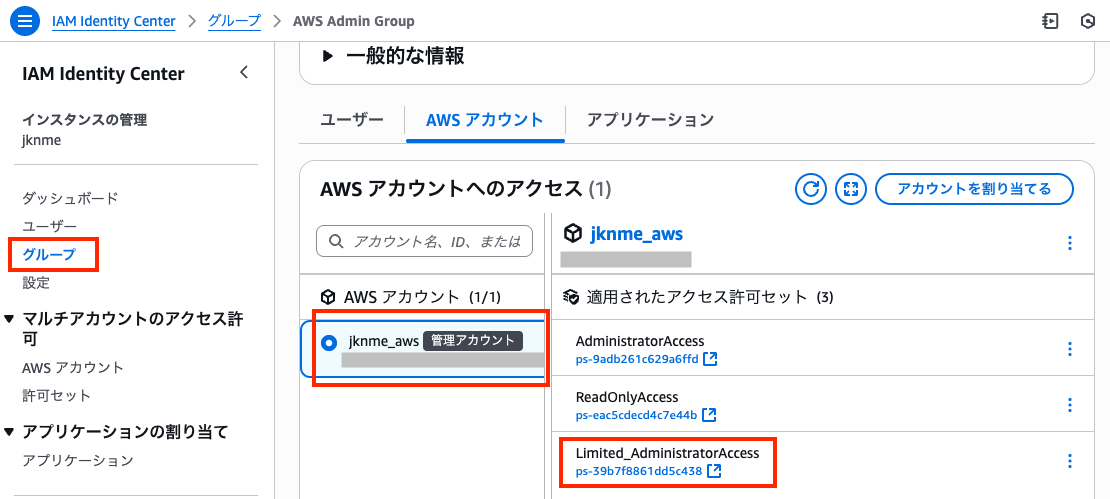Image resolution: width=1110 pixels, height=499 pixels.
Task: Open three-dot menu for Limited_AdministratorAccess row
Action: click(1070, 461)
